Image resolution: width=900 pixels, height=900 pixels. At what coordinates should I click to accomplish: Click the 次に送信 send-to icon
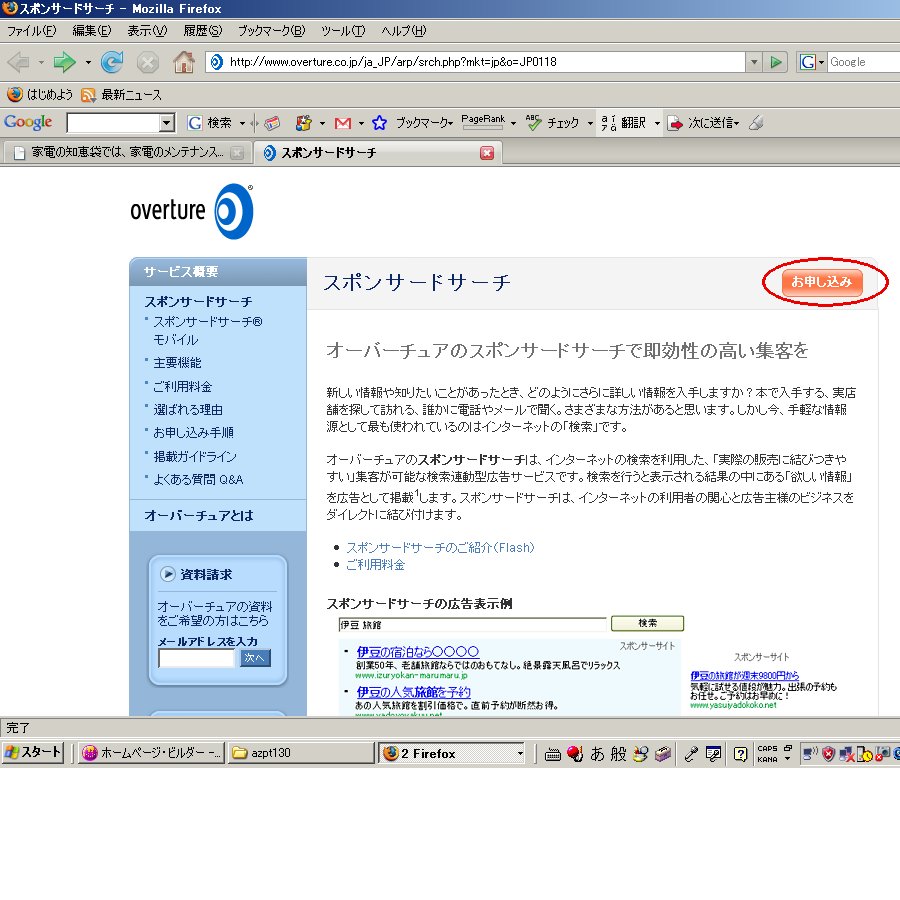676,123
